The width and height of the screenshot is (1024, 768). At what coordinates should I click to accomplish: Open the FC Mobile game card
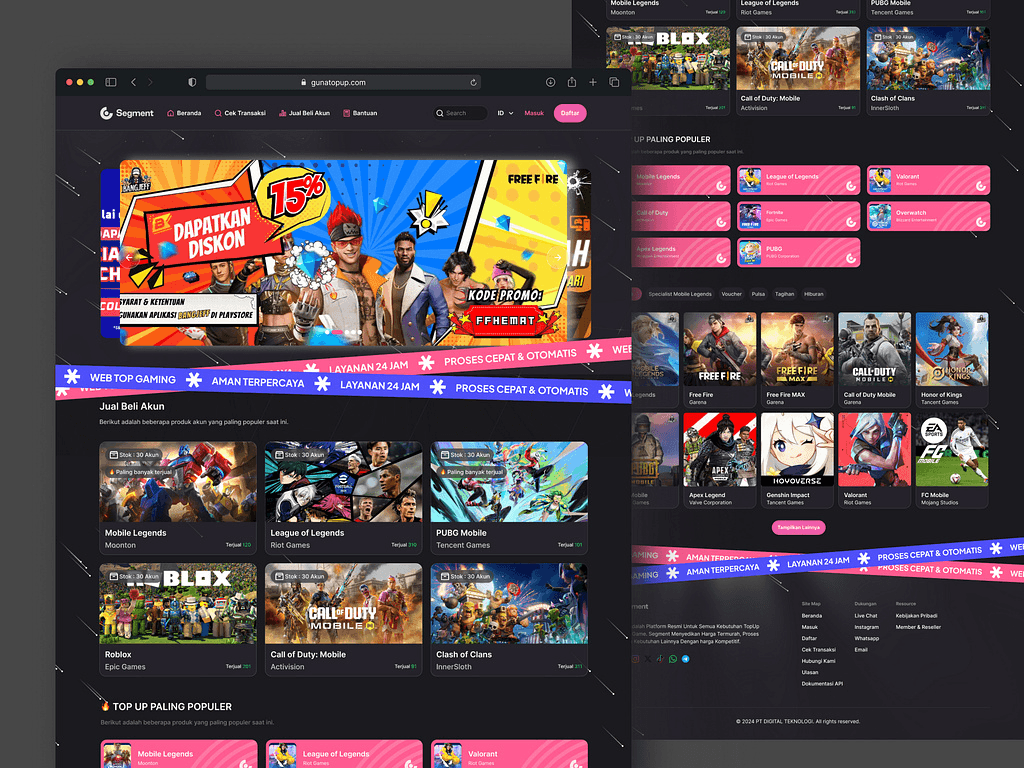point(952,460)
